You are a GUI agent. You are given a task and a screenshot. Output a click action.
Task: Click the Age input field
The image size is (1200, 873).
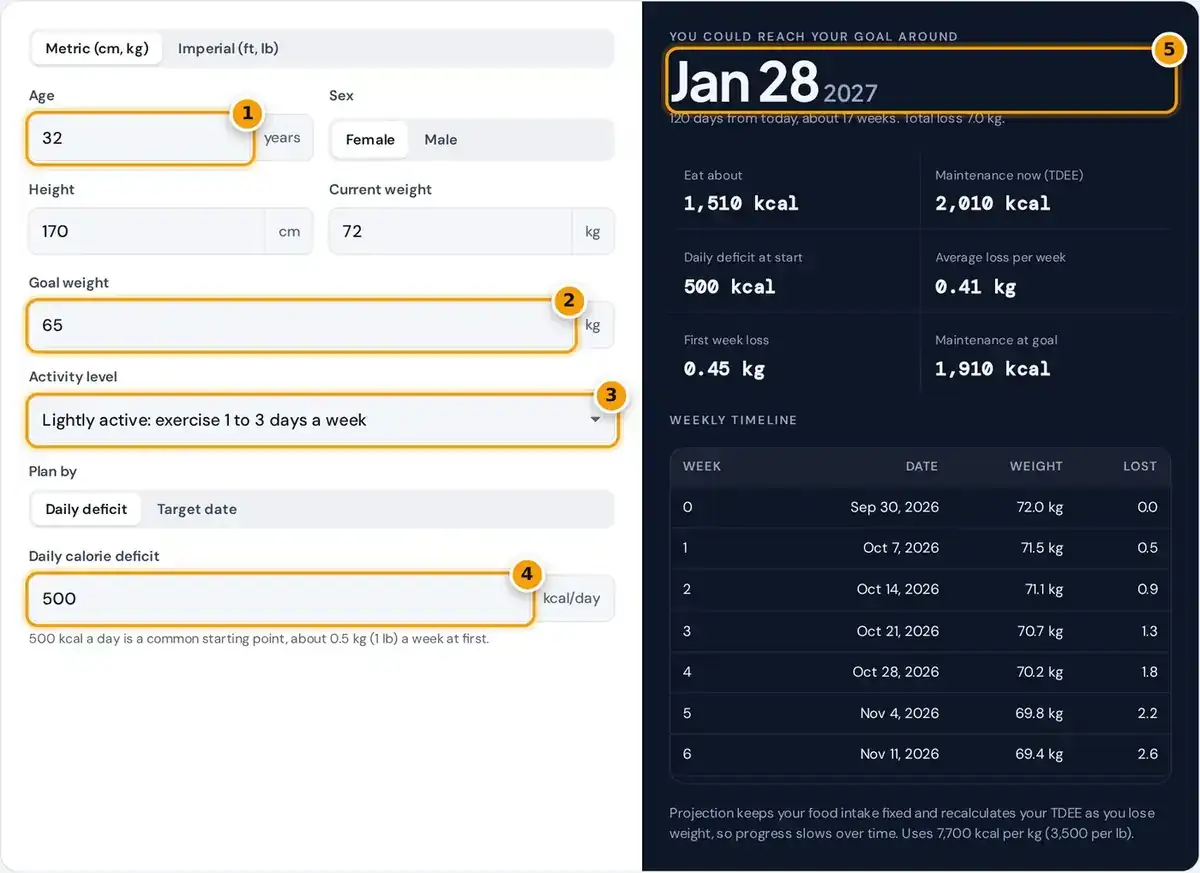(140, 138)
